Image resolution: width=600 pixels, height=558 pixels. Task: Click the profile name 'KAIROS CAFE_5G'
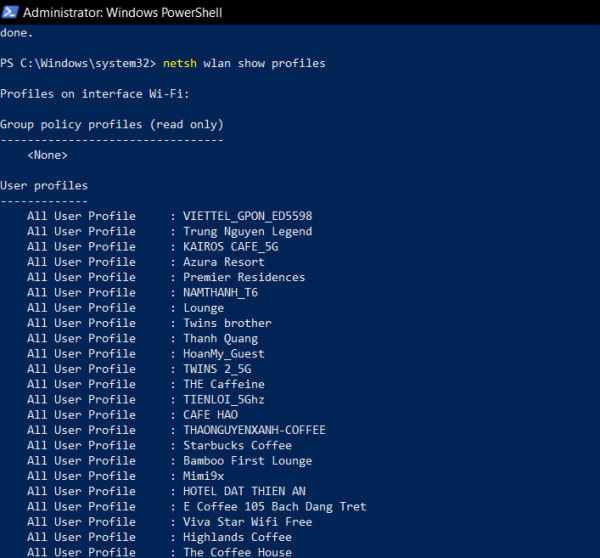point(231,246)
